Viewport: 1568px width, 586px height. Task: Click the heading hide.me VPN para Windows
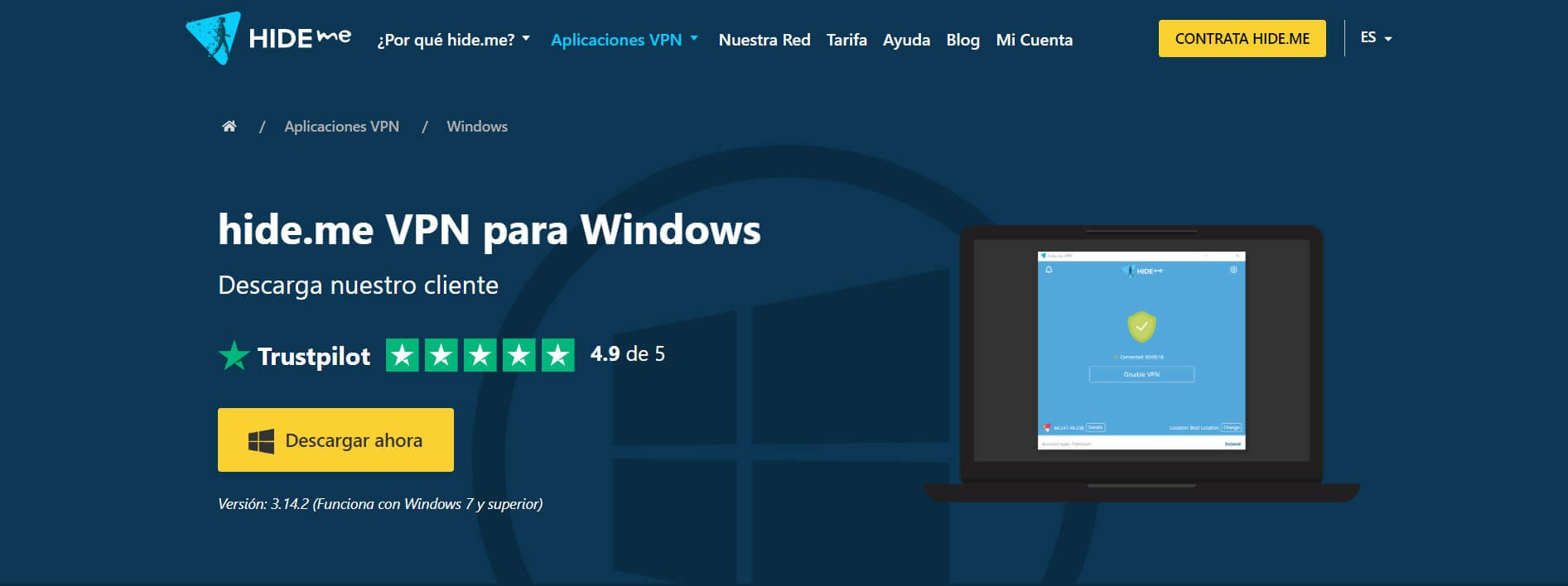[x=490, y=229]
